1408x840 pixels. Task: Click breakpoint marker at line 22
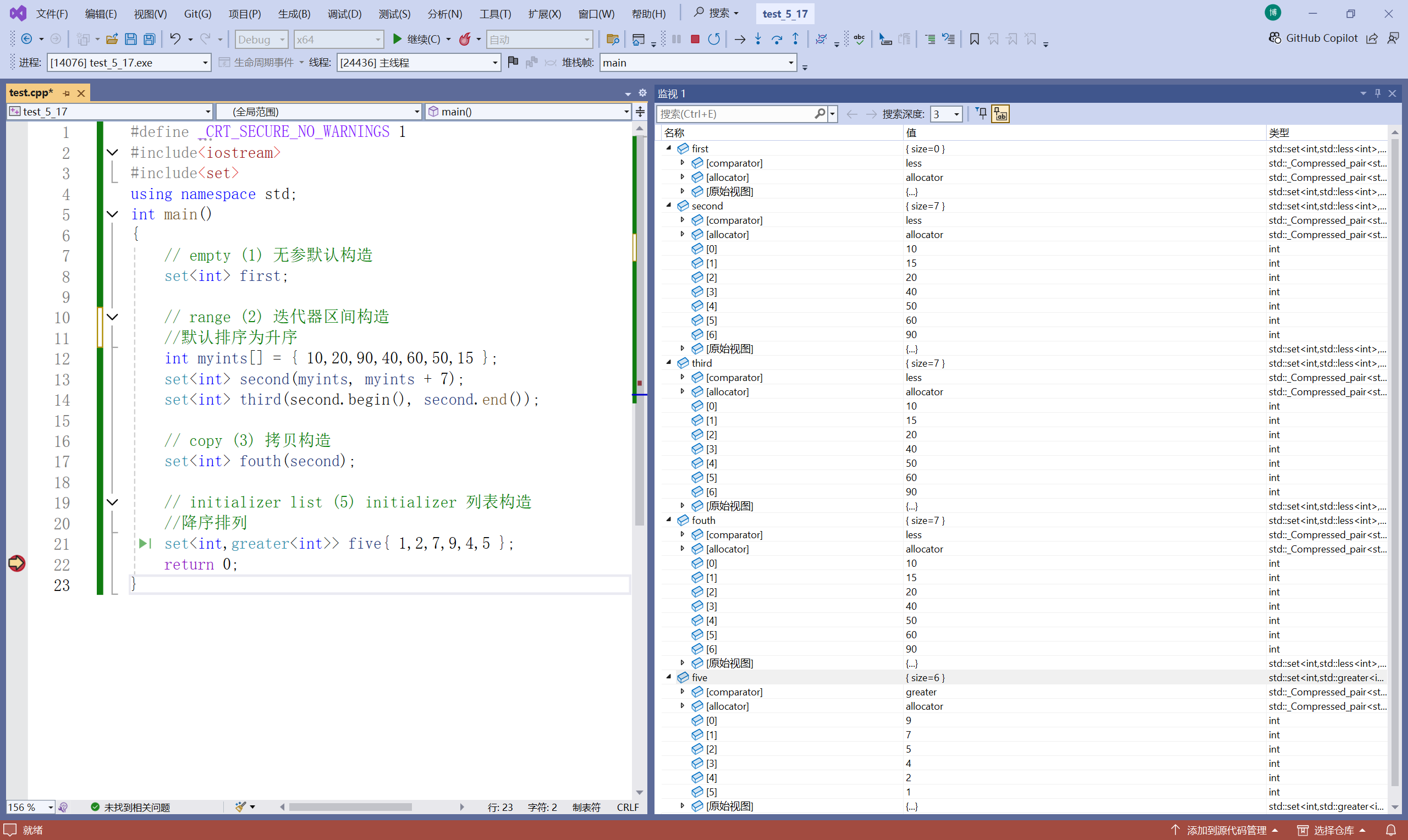(x=16, y=563)
